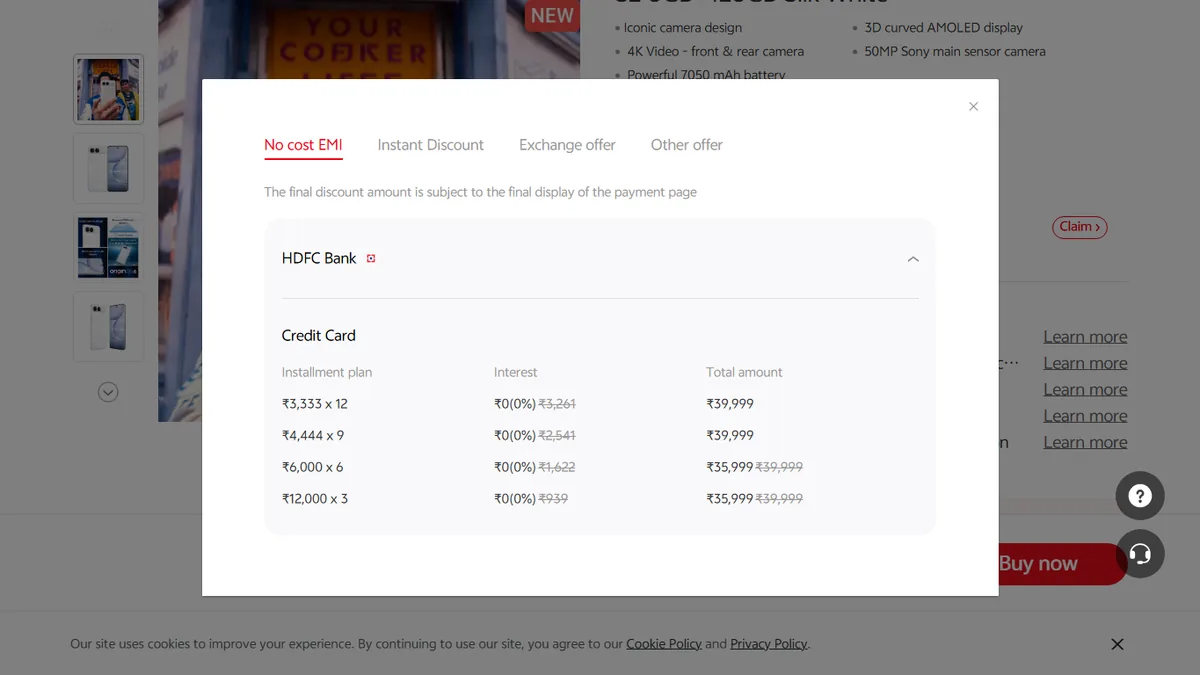Close the EMI offers dialog
This screenshot has width=1200, height=675.
pos(973,106)
